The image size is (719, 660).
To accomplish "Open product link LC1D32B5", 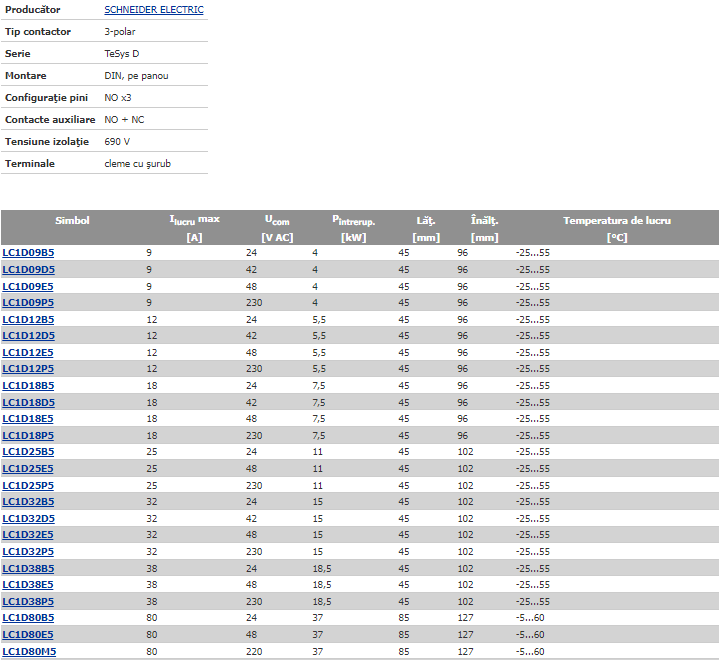I will 28,502.
